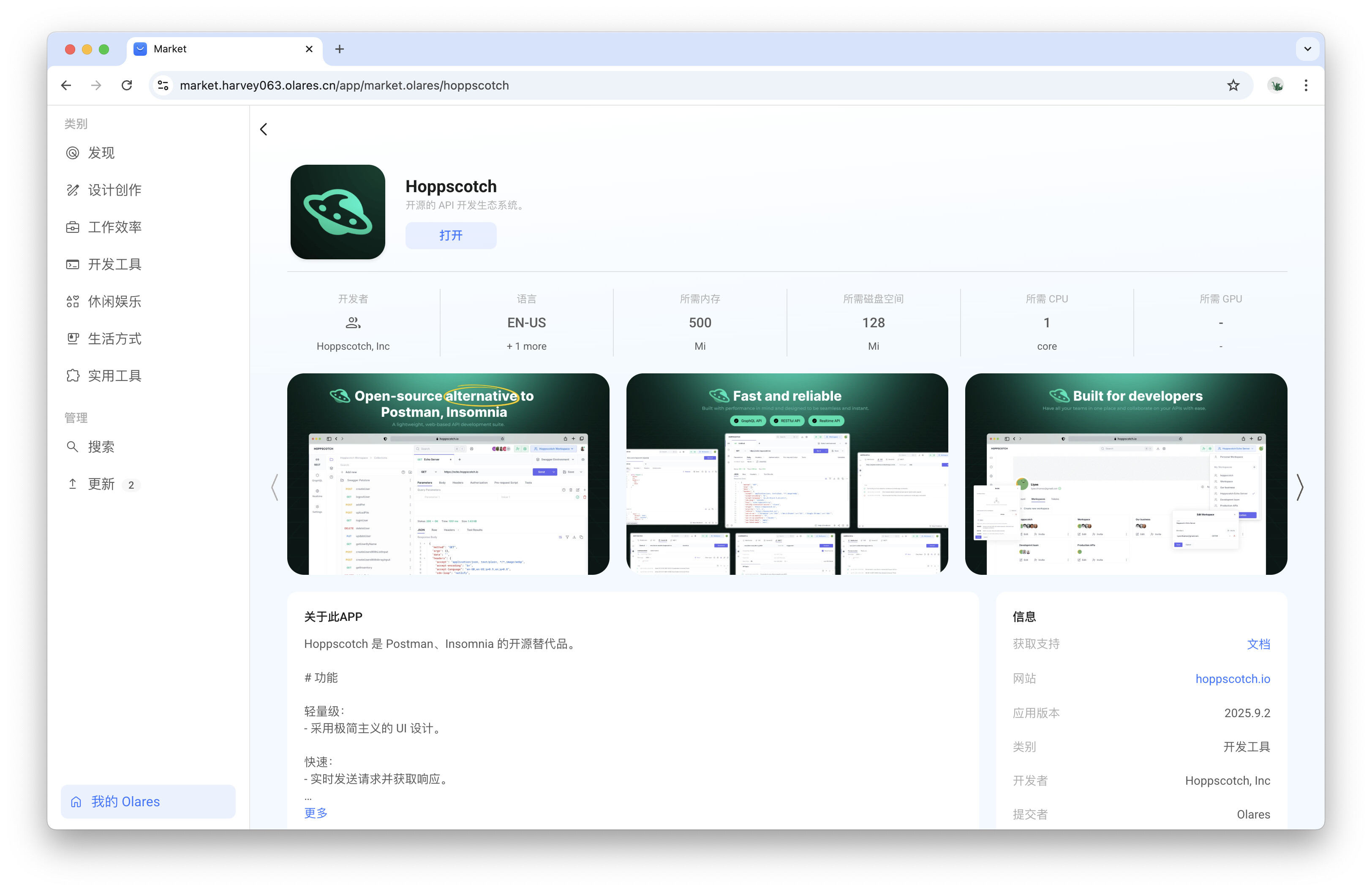
Task: Open 更新 updates with 2 pending
Action: [101, 484]
